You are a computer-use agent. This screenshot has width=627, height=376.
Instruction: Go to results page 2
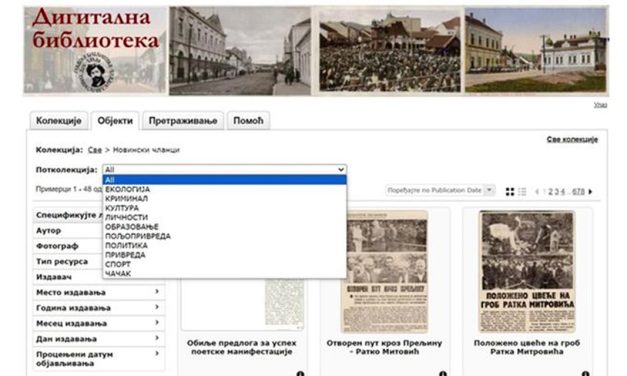(550, 192)
